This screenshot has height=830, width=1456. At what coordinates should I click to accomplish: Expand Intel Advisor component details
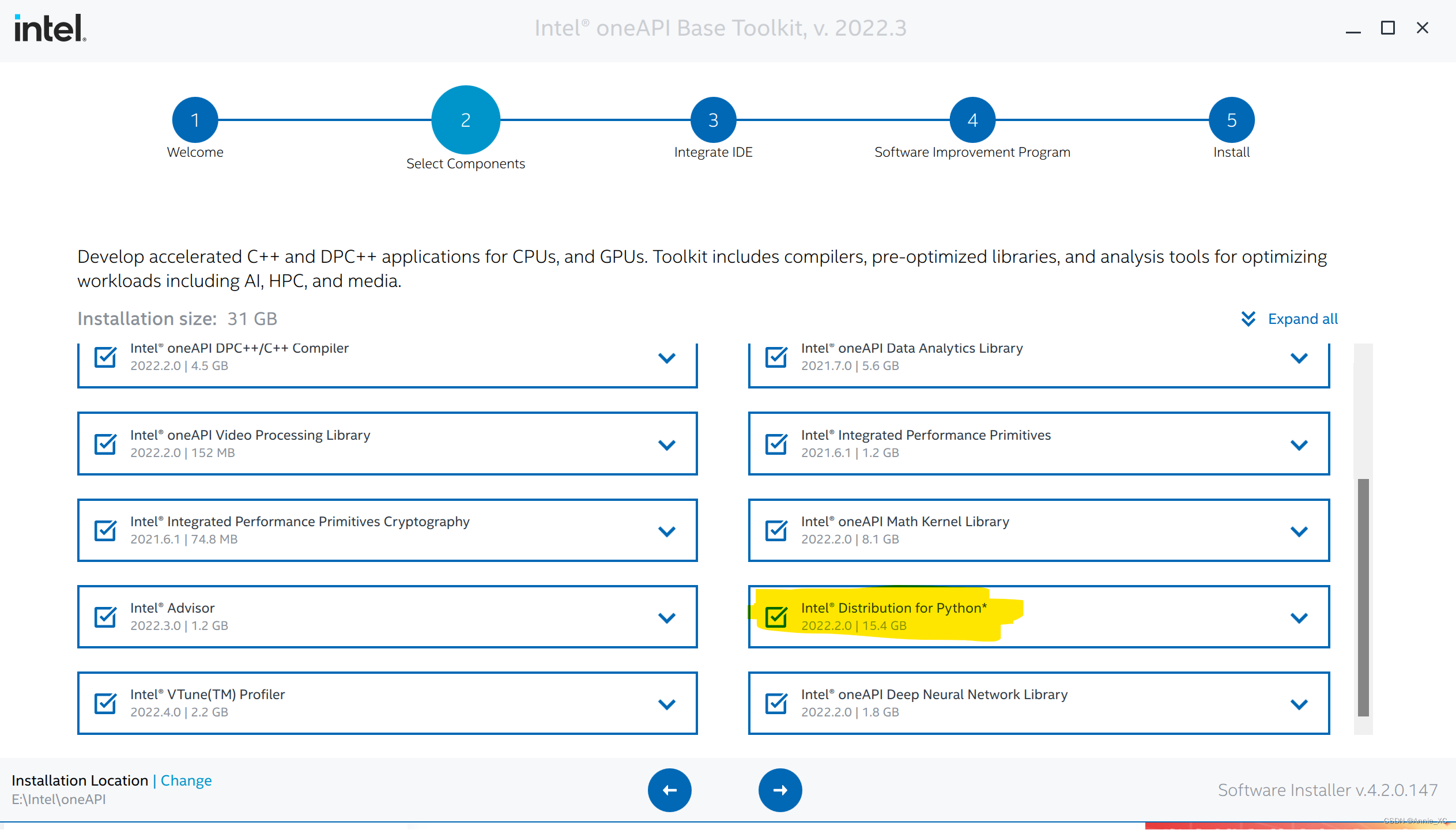pyautogui.click(x=666, y=617)
